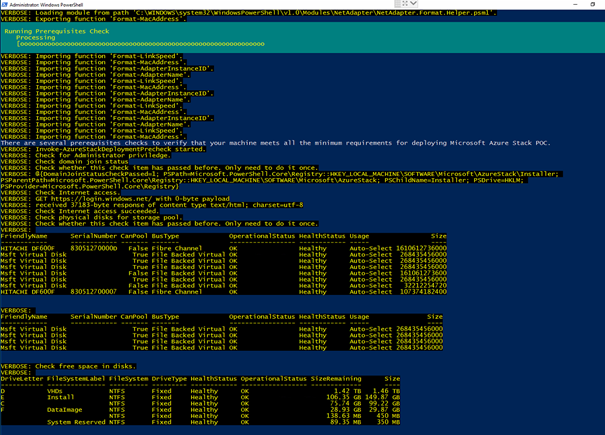This screenshot has height=435, width=605.
Task: Select the FriendlyName column header in the first table
Action: coord(24,236)
